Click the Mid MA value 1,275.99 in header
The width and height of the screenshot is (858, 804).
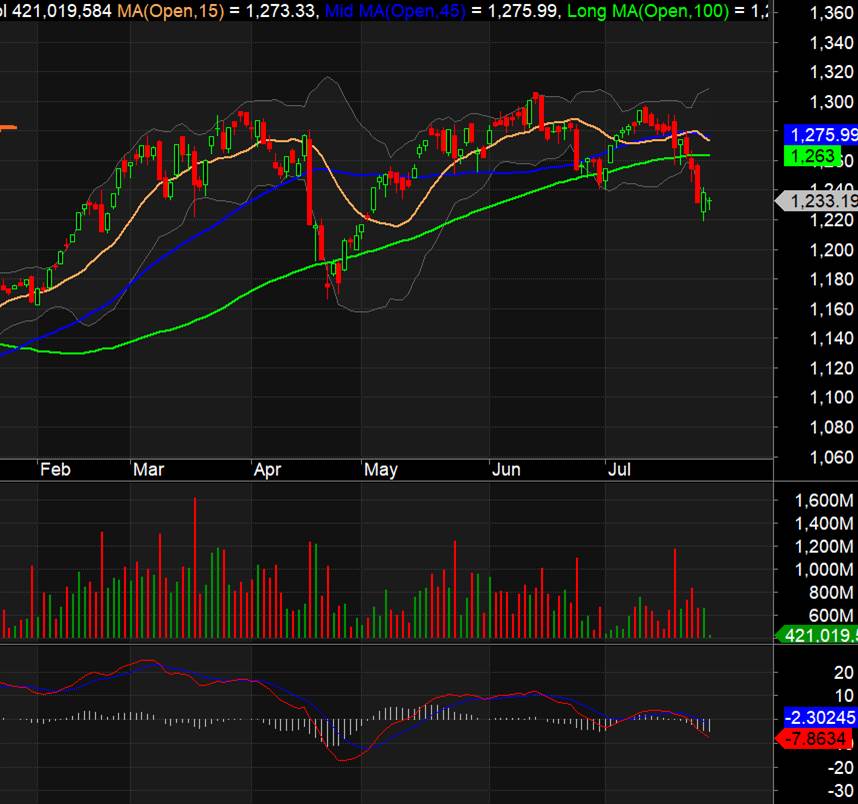tap(523, 11)
